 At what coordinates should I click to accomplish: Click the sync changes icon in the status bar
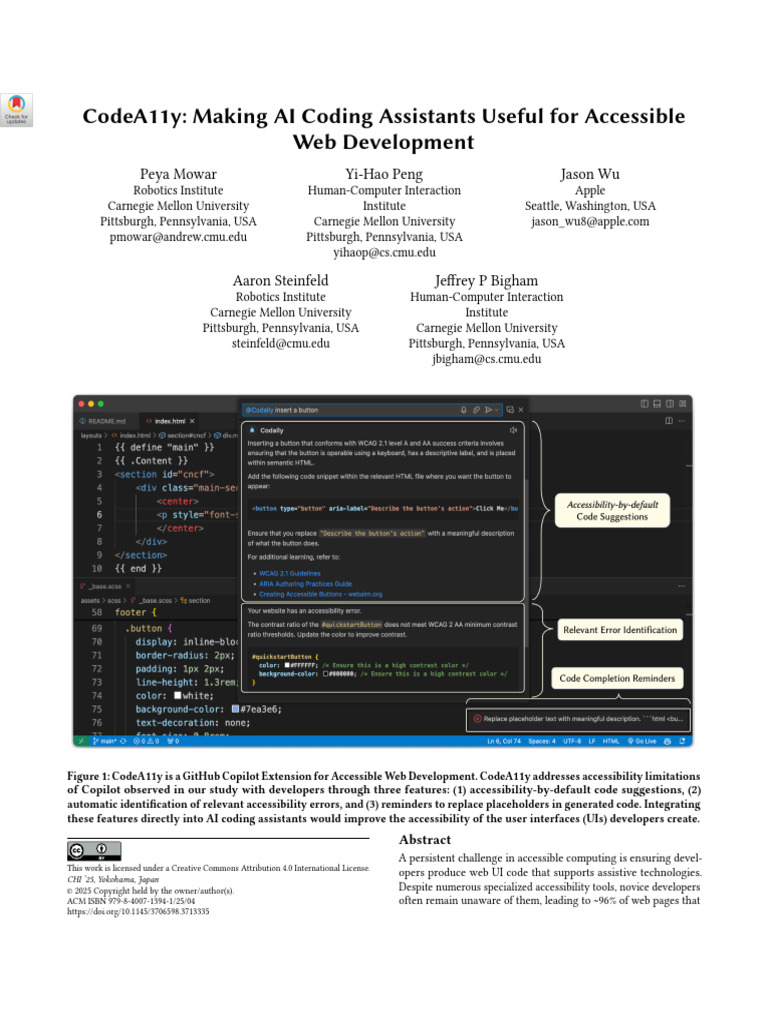click(123, 741)
